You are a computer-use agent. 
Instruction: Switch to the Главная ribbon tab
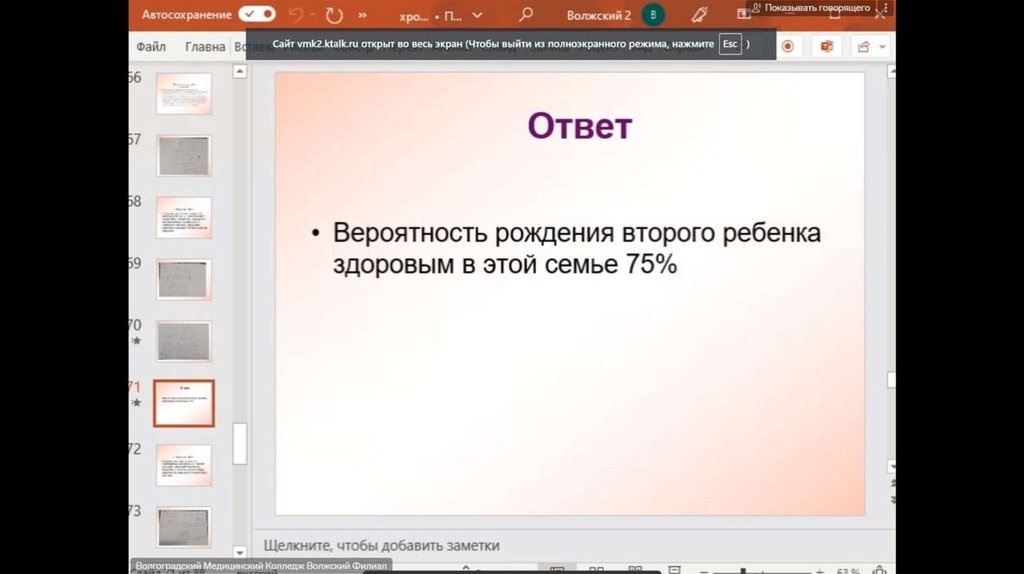(x=205, y=46)
